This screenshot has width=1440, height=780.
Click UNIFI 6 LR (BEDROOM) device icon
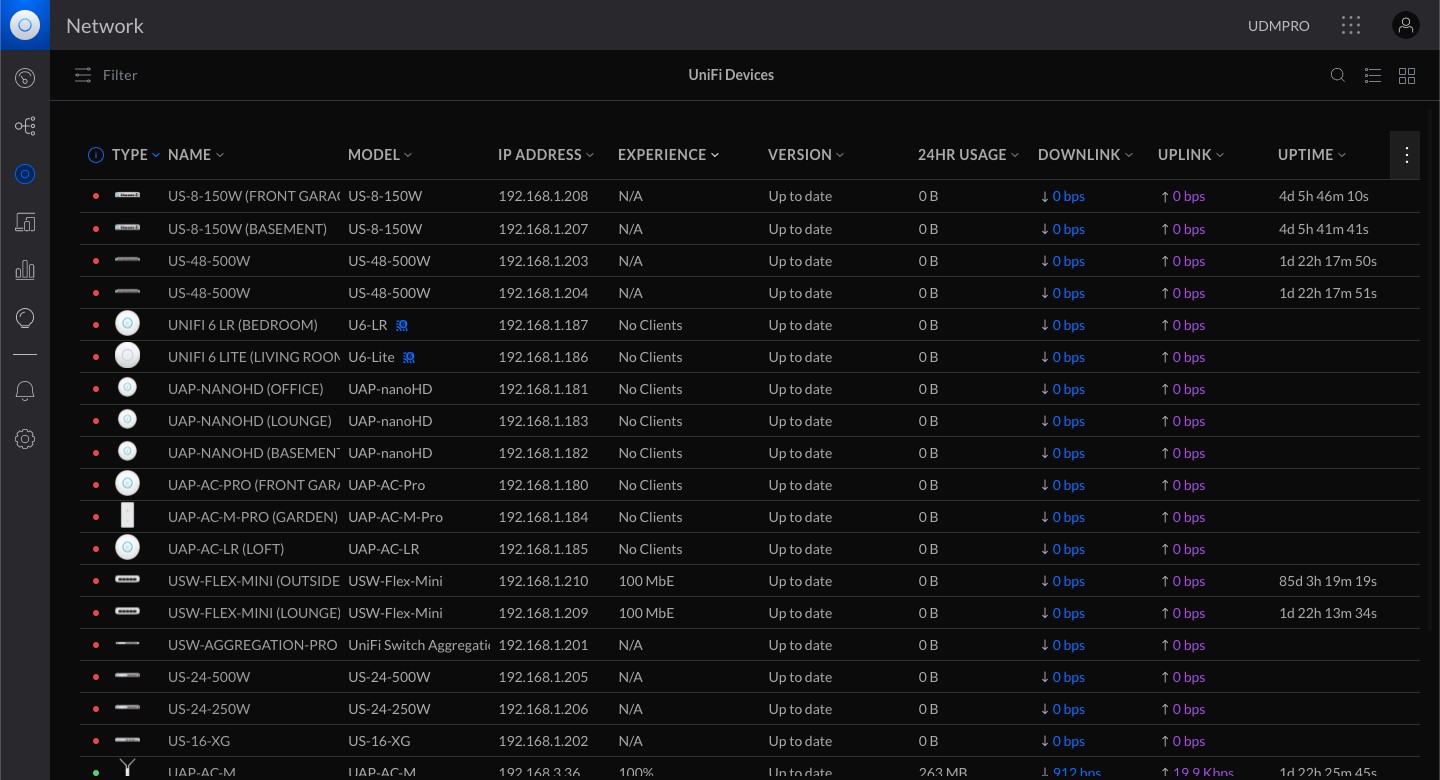click(x=127, y=324)
